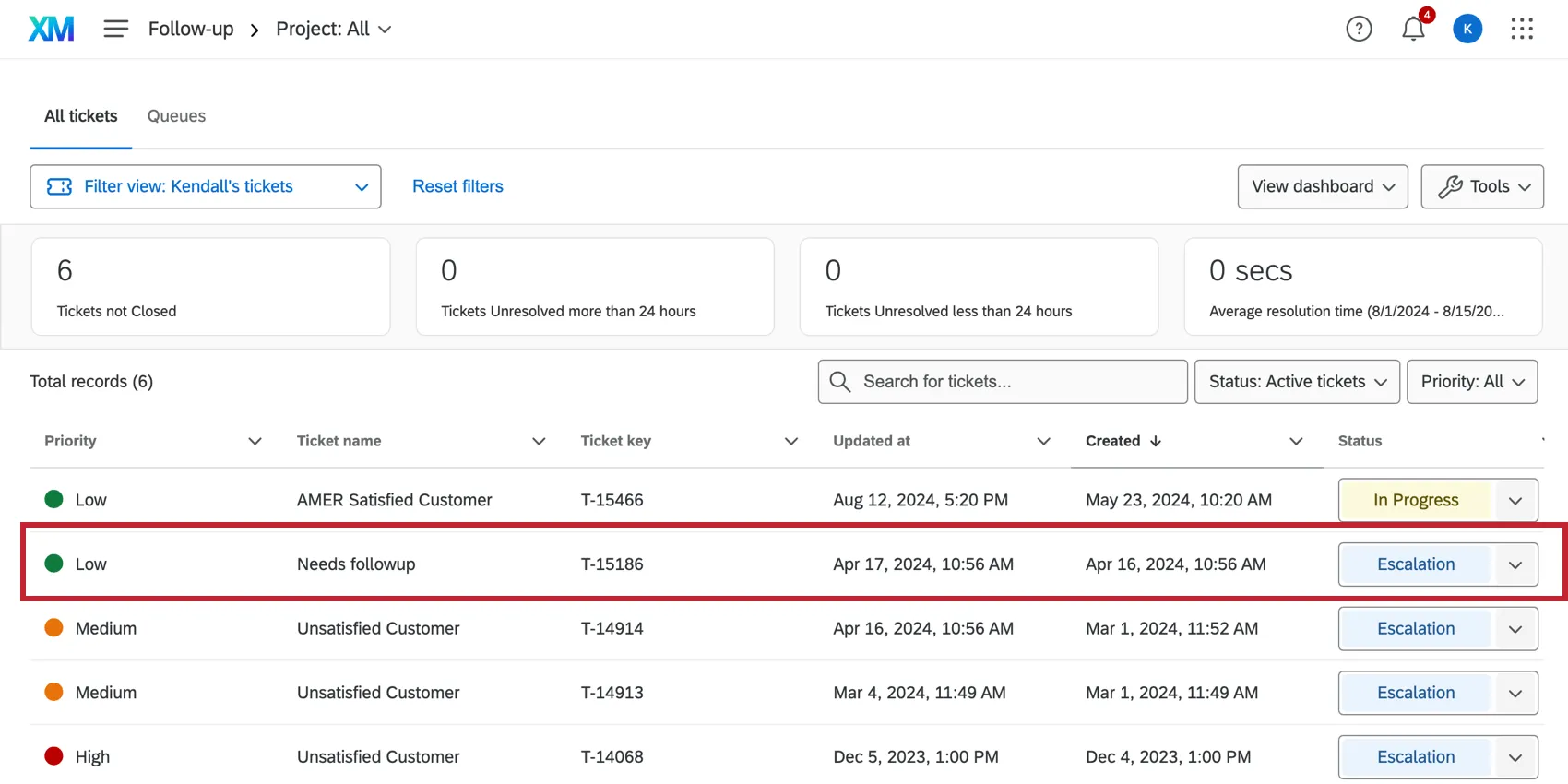Open the notifications bell icon
This screenshot has height=784, width=1568.
point(1413,30)
